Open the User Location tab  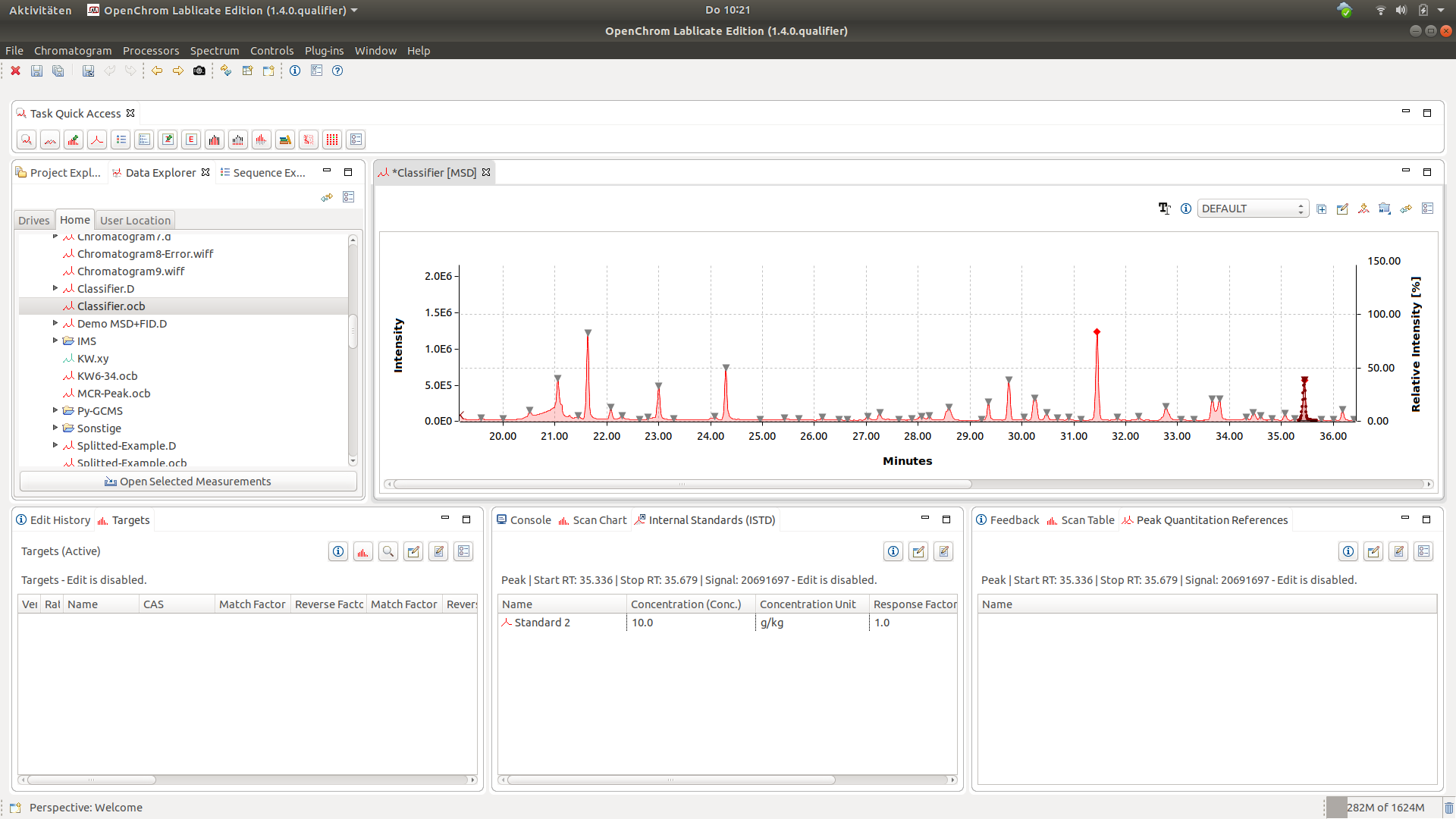click(x=135, y=221)
